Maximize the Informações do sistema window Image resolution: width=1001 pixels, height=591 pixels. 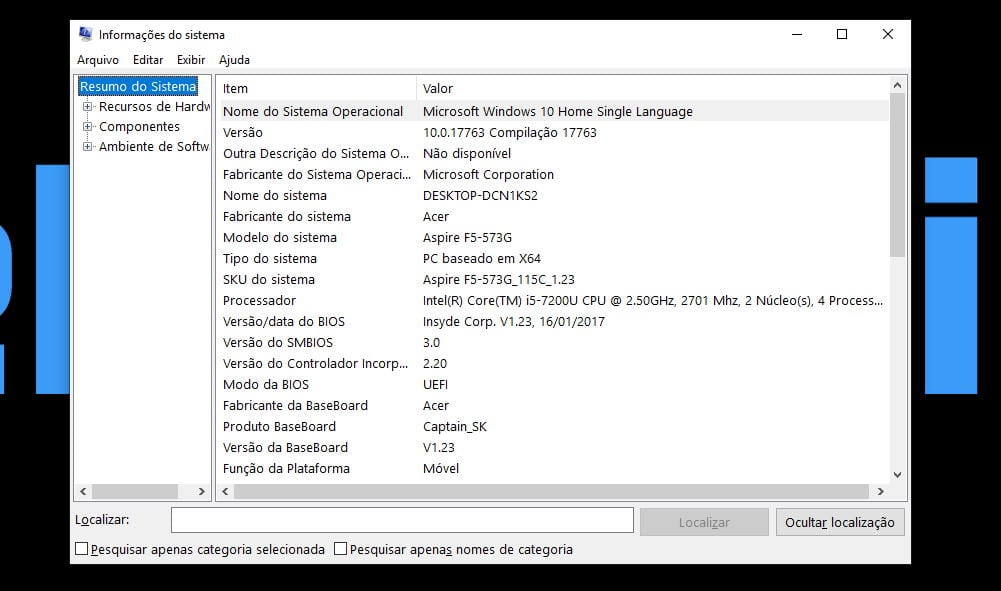(x=842, y=34)
